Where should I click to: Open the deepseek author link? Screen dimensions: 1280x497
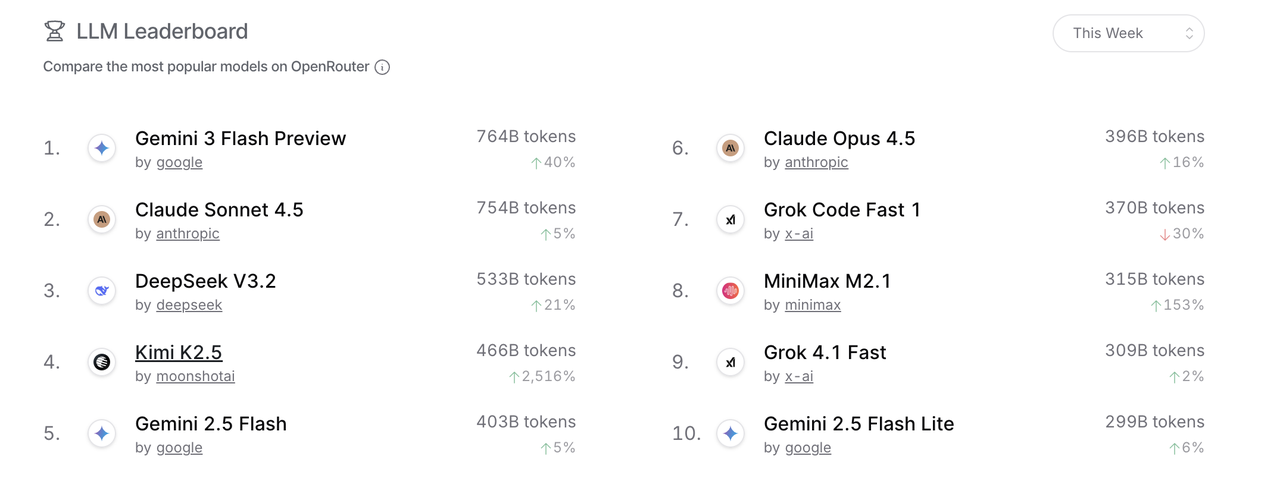pos(189,305)
